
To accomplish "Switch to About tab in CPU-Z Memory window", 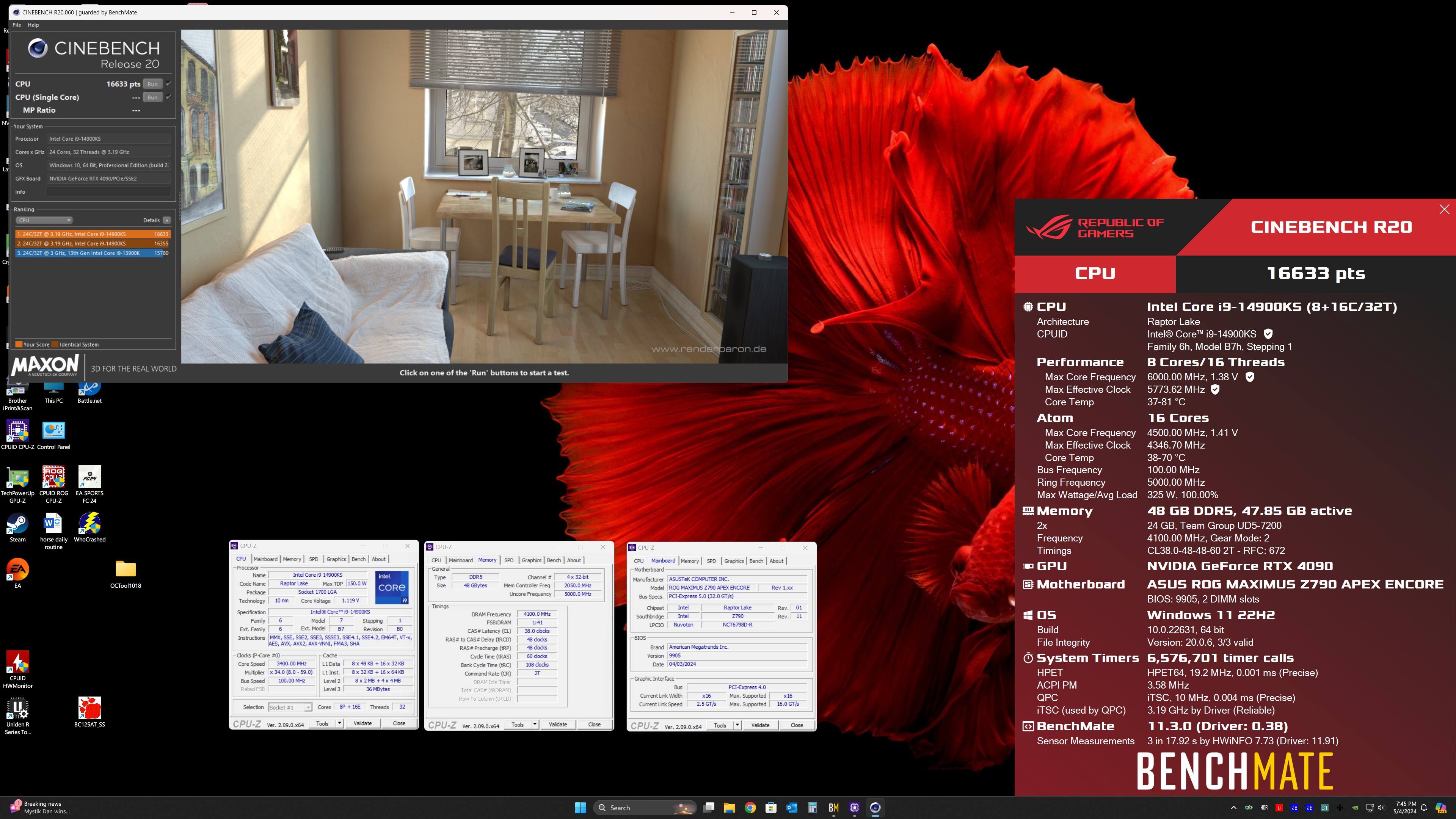I will click(x=574, y=560).
